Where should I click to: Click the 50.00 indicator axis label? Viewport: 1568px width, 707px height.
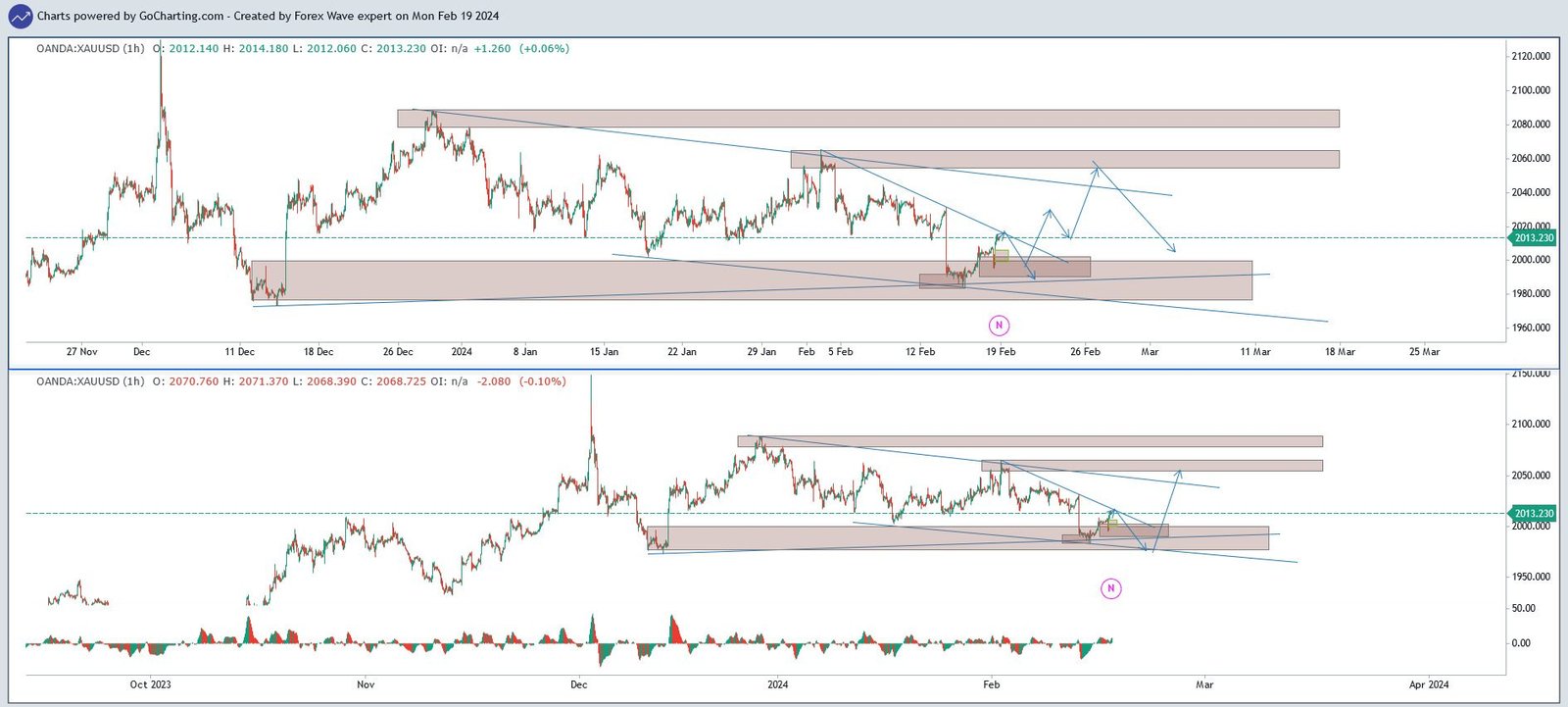coord(1524,609)
